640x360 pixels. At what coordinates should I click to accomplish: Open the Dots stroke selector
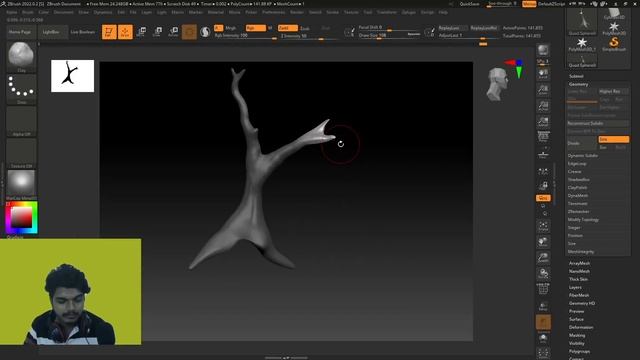[21, 89]
